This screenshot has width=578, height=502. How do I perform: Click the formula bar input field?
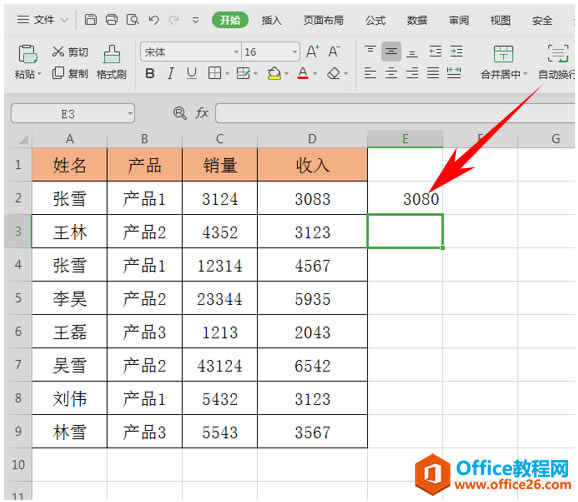tap(395, 113)
